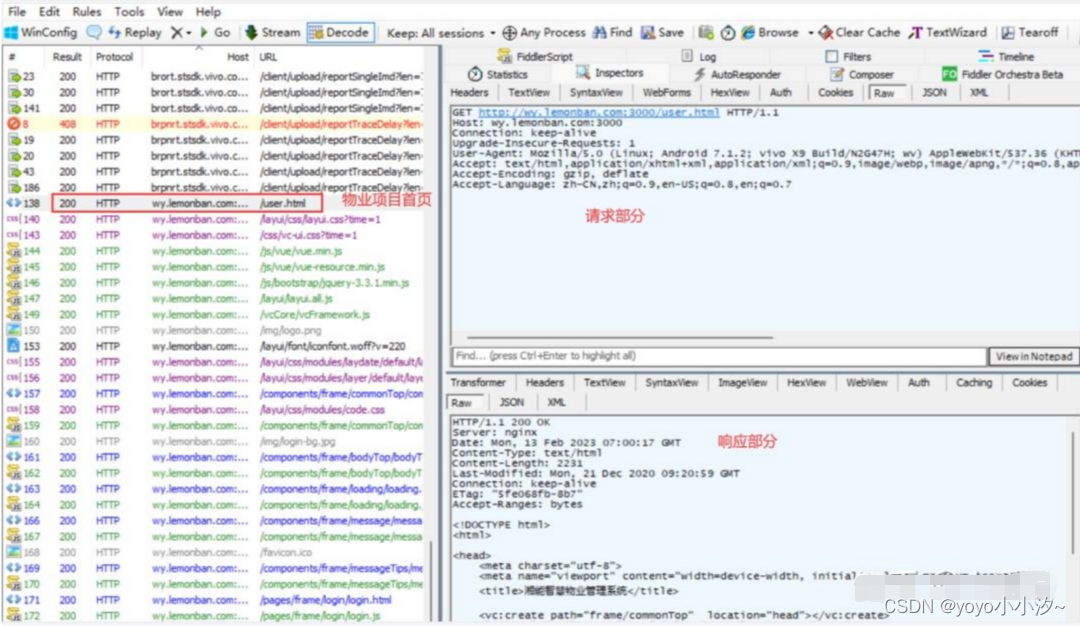Click Clear Cache on the toolbar

[860, 32]
